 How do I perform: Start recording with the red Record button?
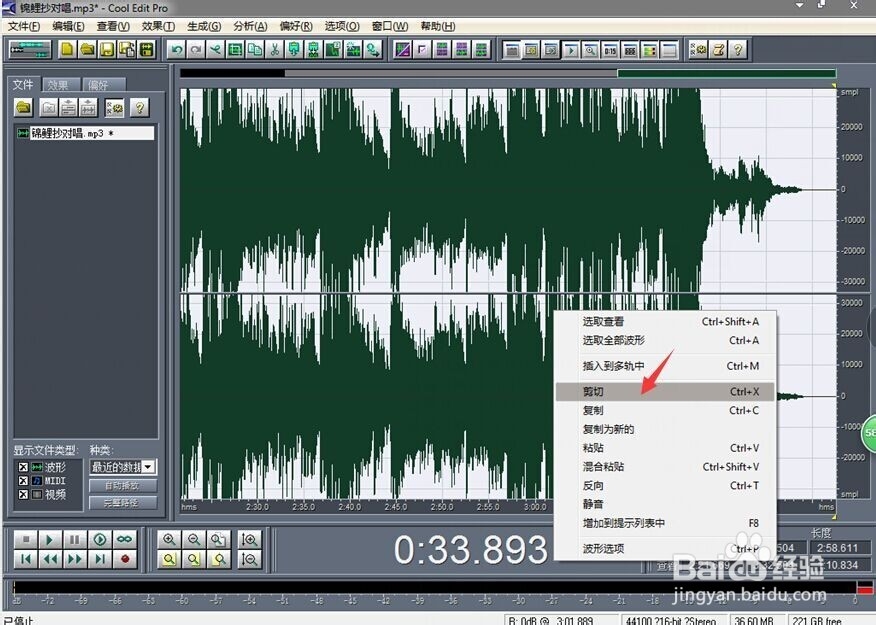(x=125, y=559)
